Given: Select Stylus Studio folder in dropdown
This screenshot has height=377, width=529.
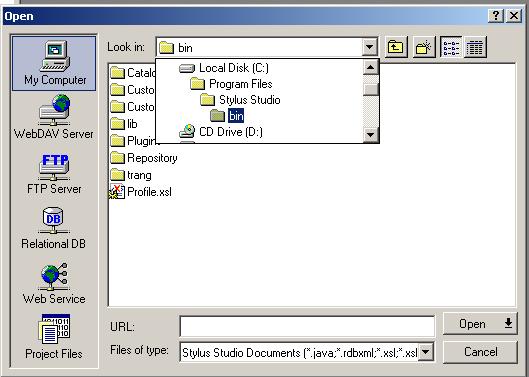Looking at the screenshot, I should pos(240,100).
